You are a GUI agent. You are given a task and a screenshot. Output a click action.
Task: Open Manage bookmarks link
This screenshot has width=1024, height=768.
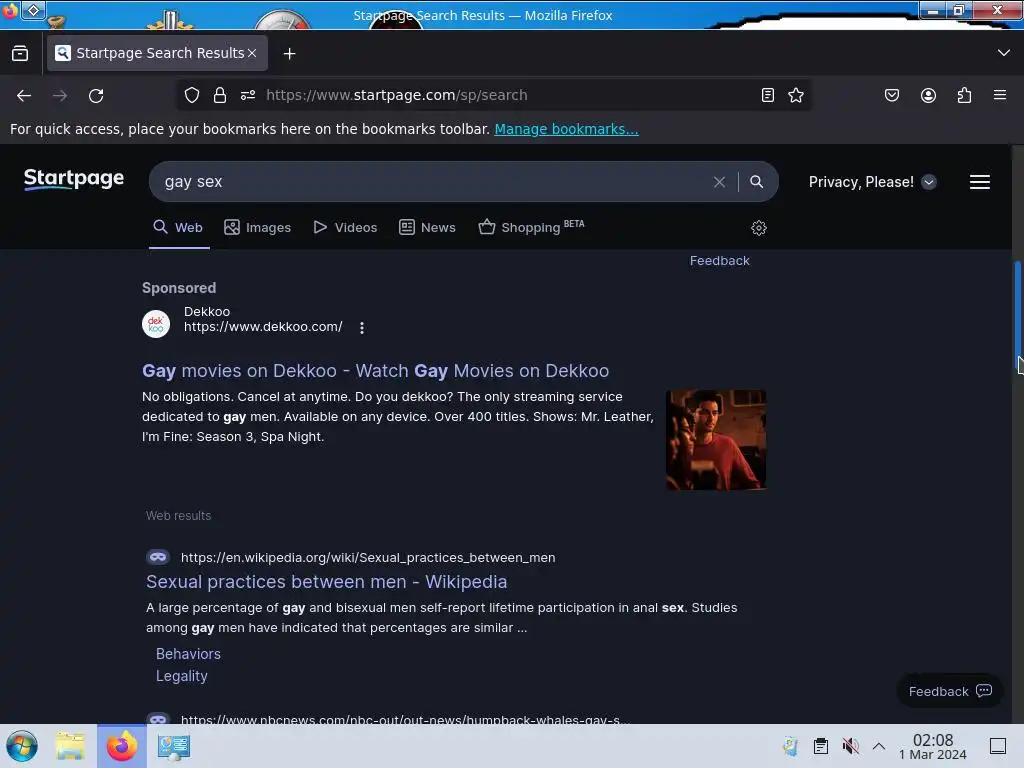tap(566, 129)
